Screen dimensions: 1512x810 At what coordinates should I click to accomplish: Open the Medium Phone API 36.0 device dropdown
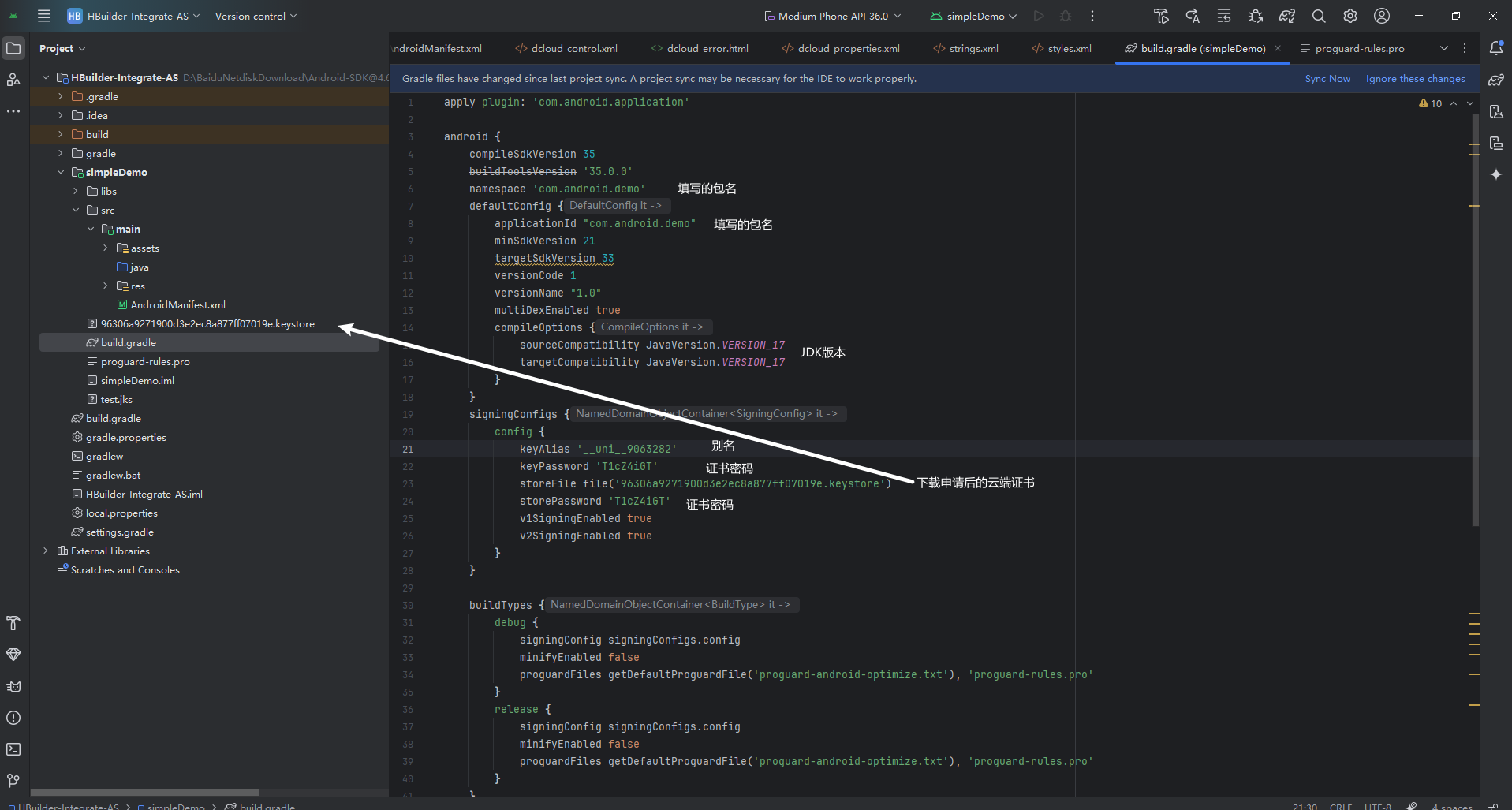(833, 16)
